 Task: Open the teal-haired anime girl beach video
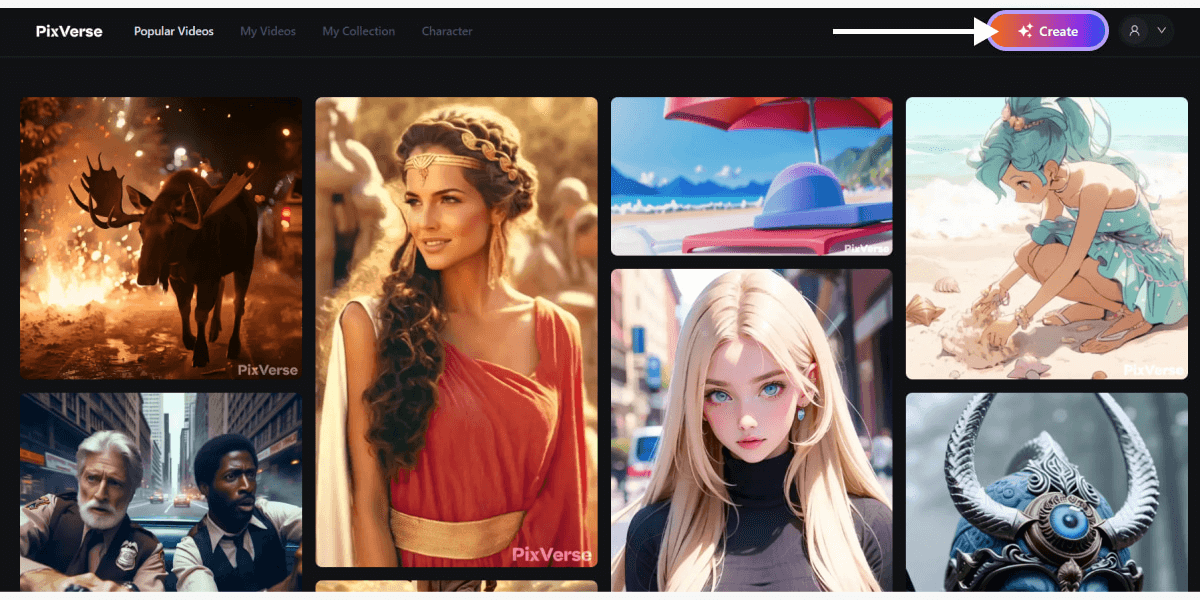tap(1047, 238)
